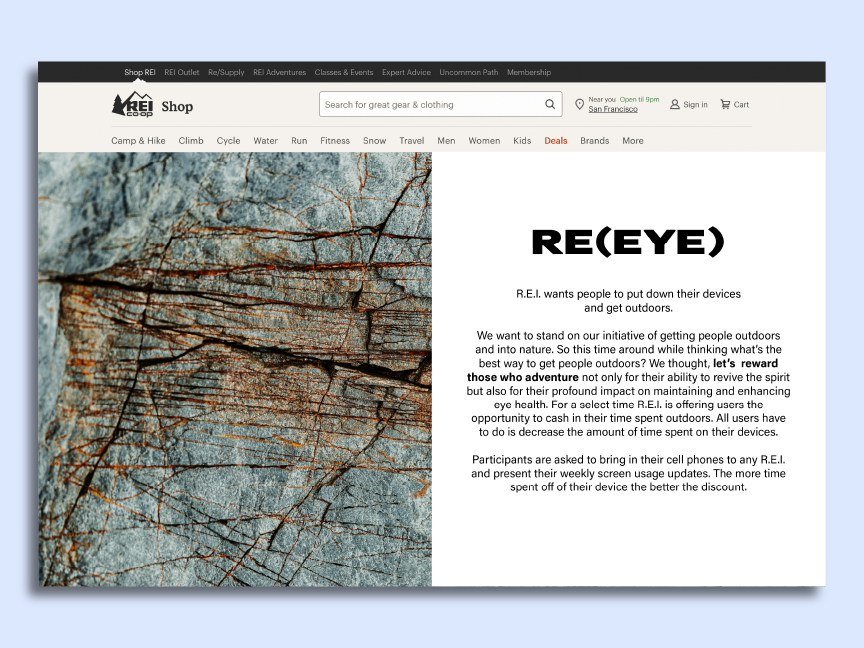Go to REI Outlet

coord(181,72)
